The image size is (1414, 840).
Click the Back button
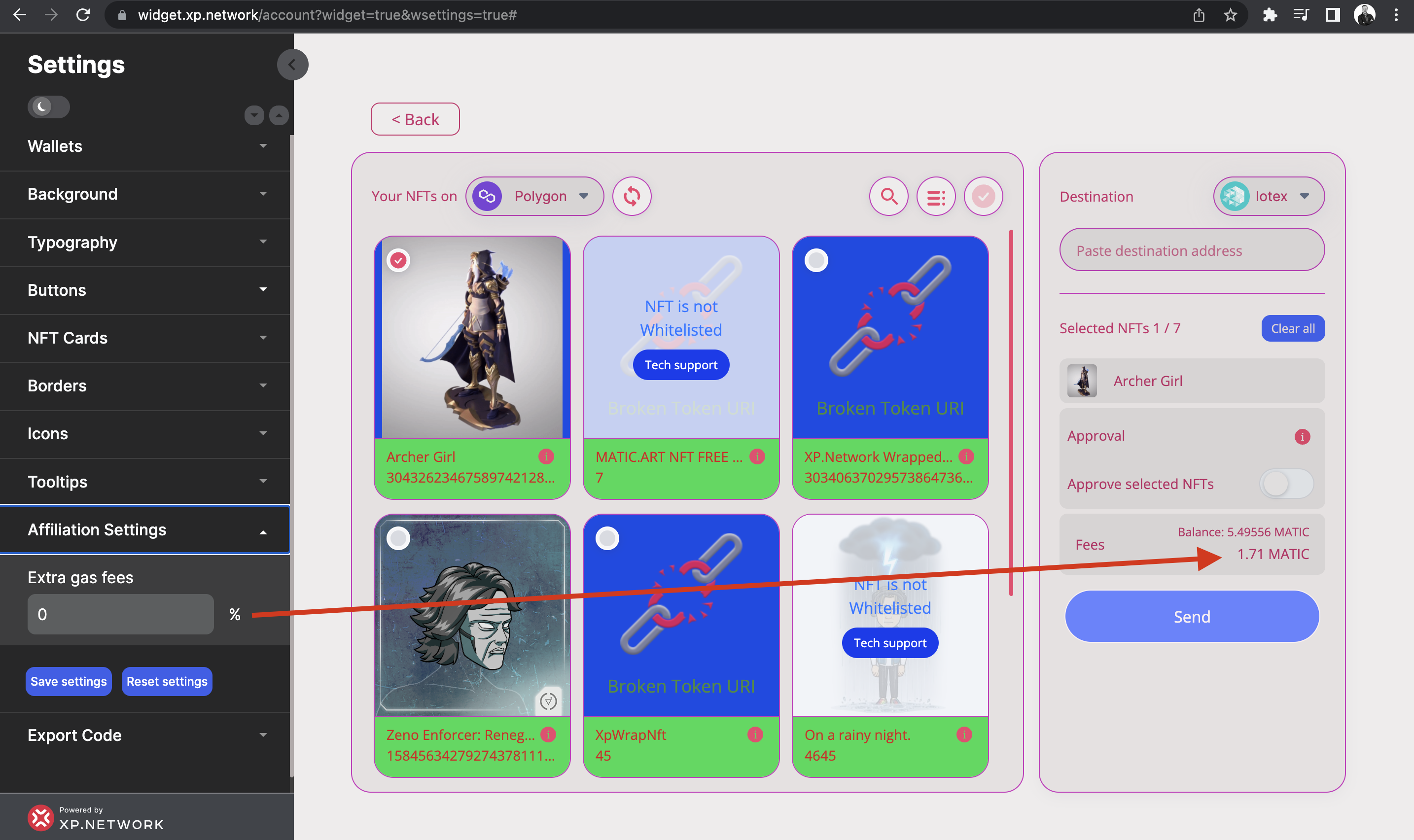coord(415,119)
